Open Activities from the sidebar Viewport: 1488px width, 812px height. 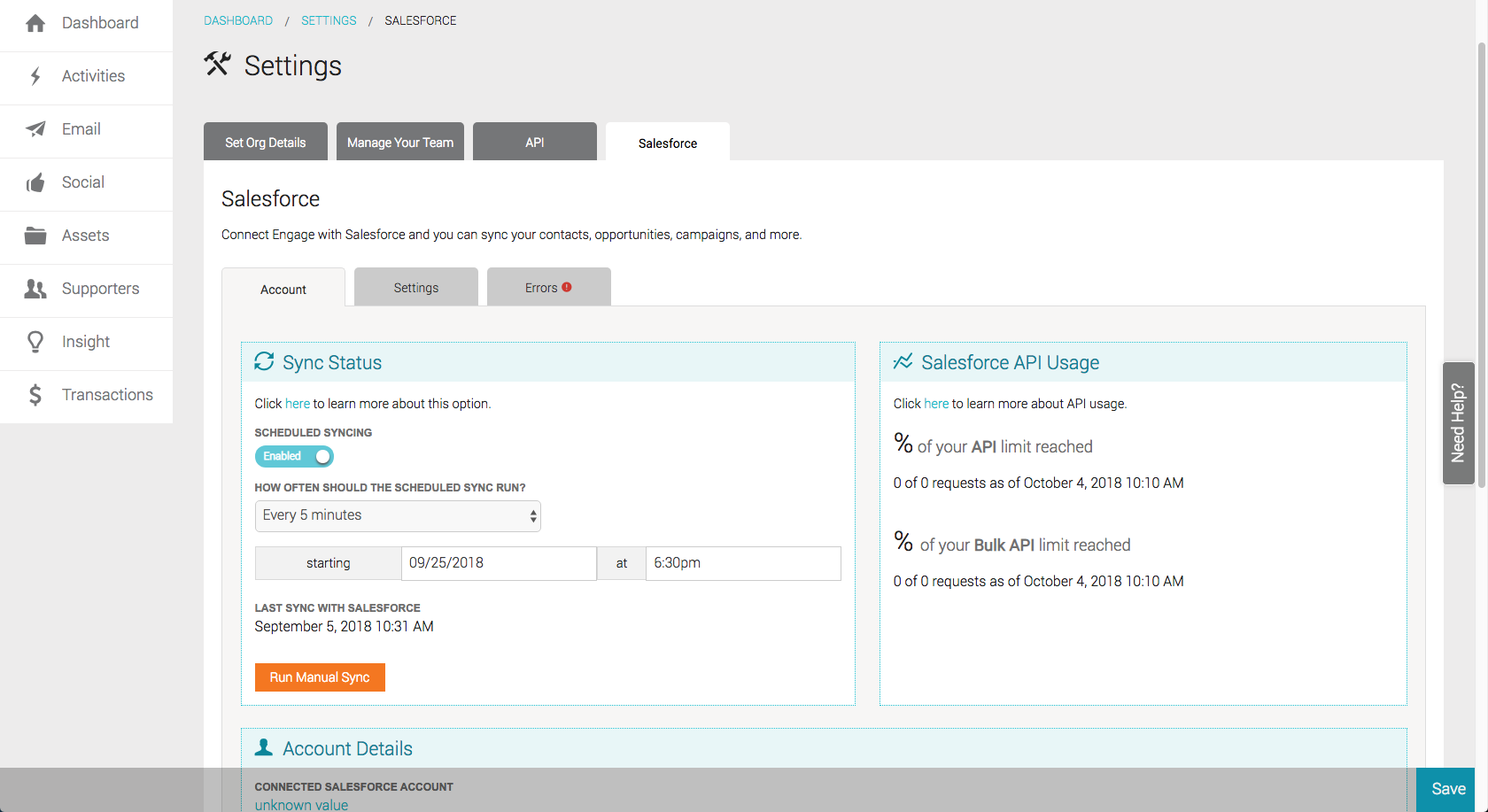tap(86, 78)
